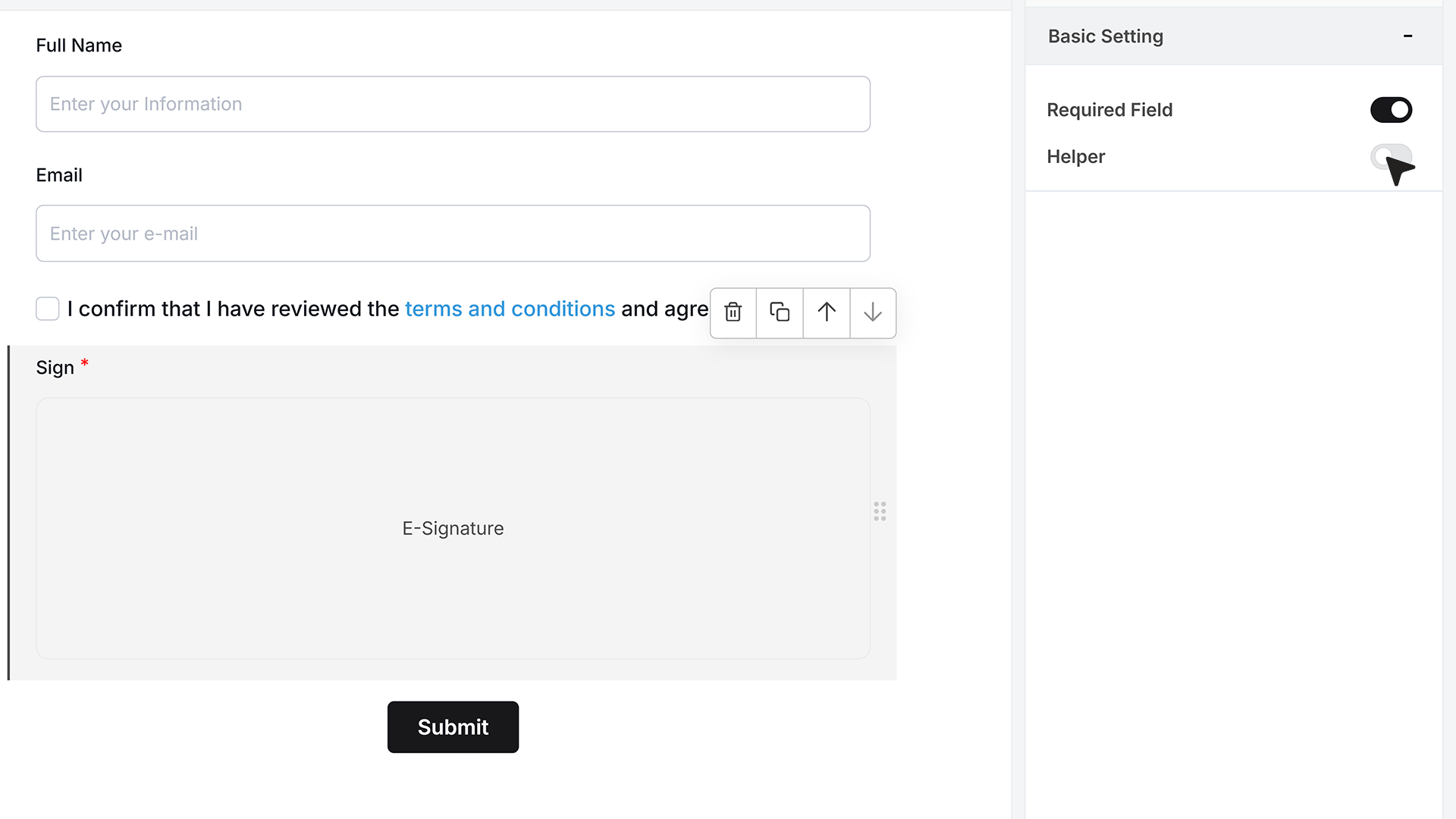Select the E-Signature pad area
This screenshot has height=819, width=1456.
tap(453, 529)
